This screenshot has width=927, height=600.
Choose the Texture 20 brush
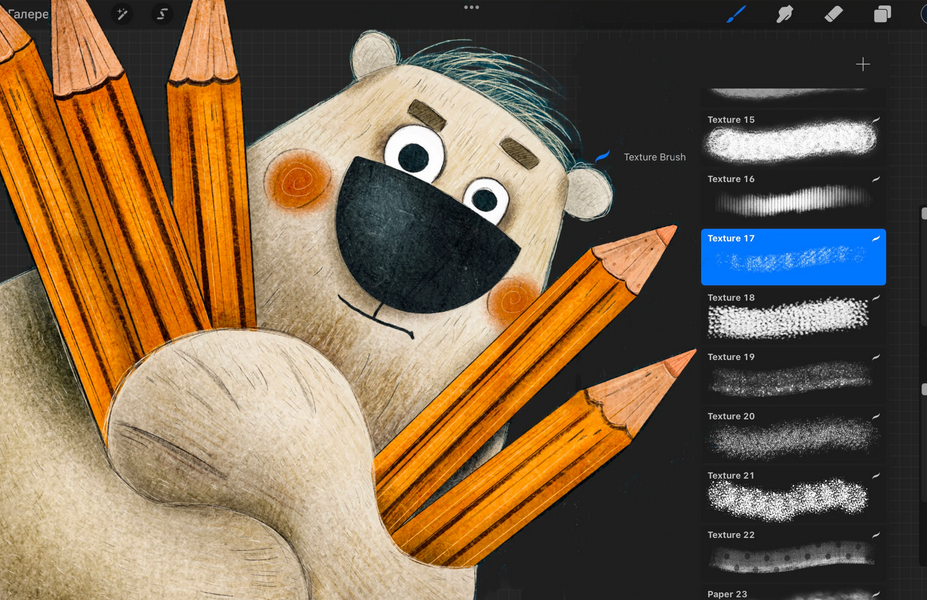click(793, 435)
